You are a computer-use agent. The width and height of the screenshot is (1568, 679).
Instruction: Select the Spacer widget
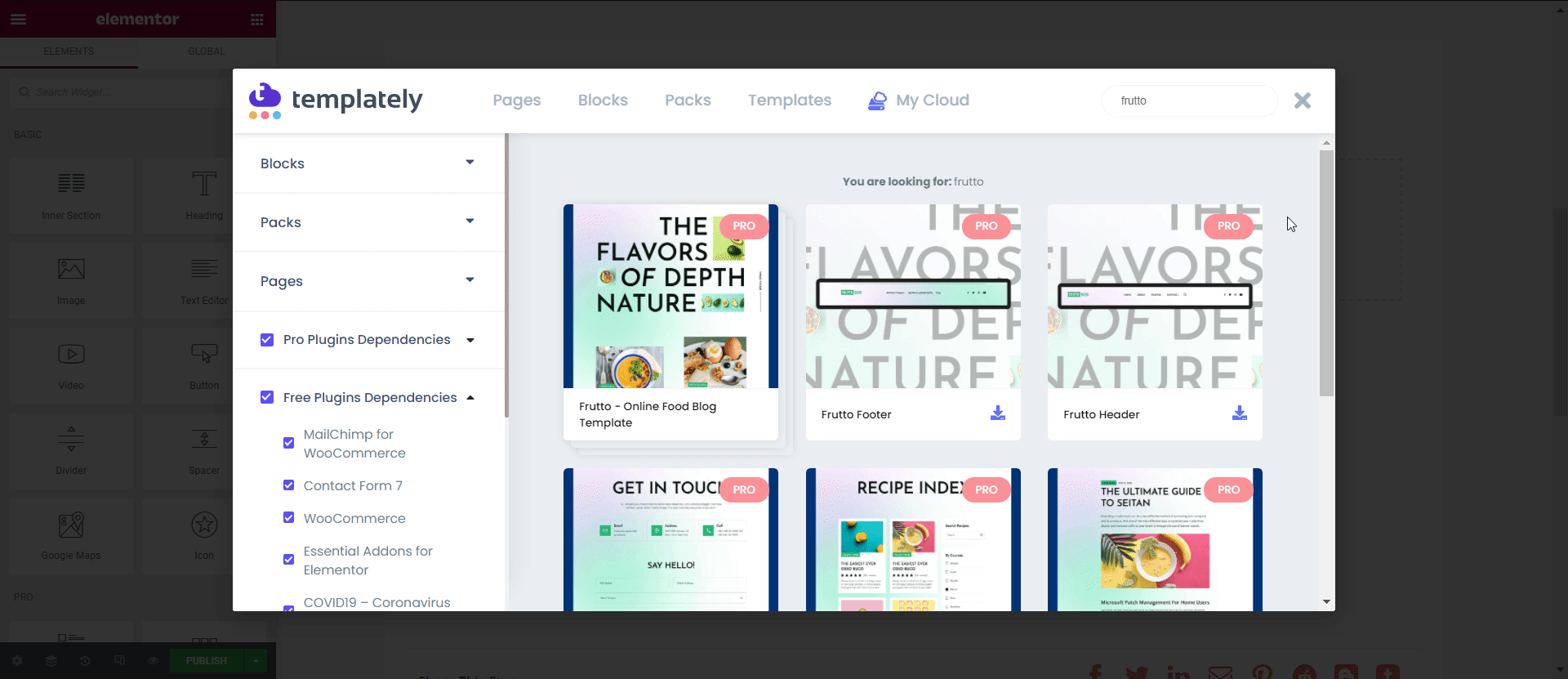coord(204,451)
